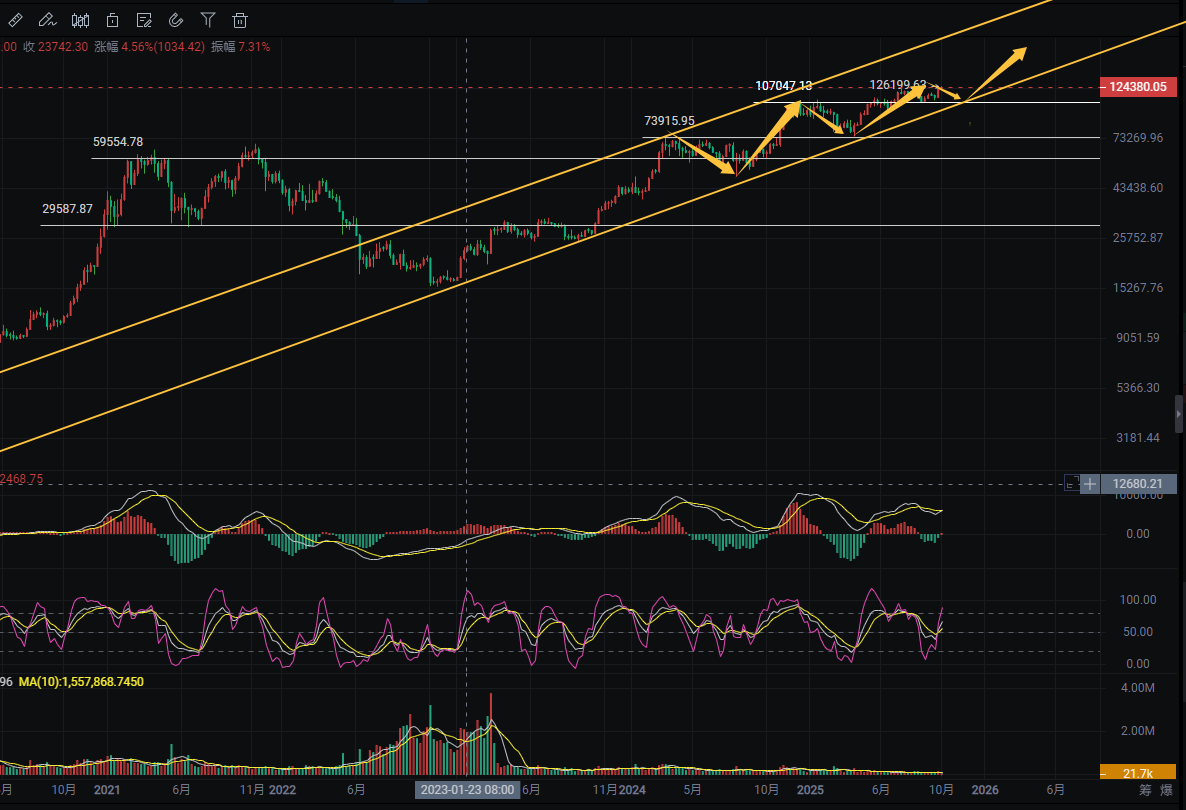This screenshot has height=810, width=1186.
Task: Open the candlestick chart type tool
Action: [x=80, y=20]
